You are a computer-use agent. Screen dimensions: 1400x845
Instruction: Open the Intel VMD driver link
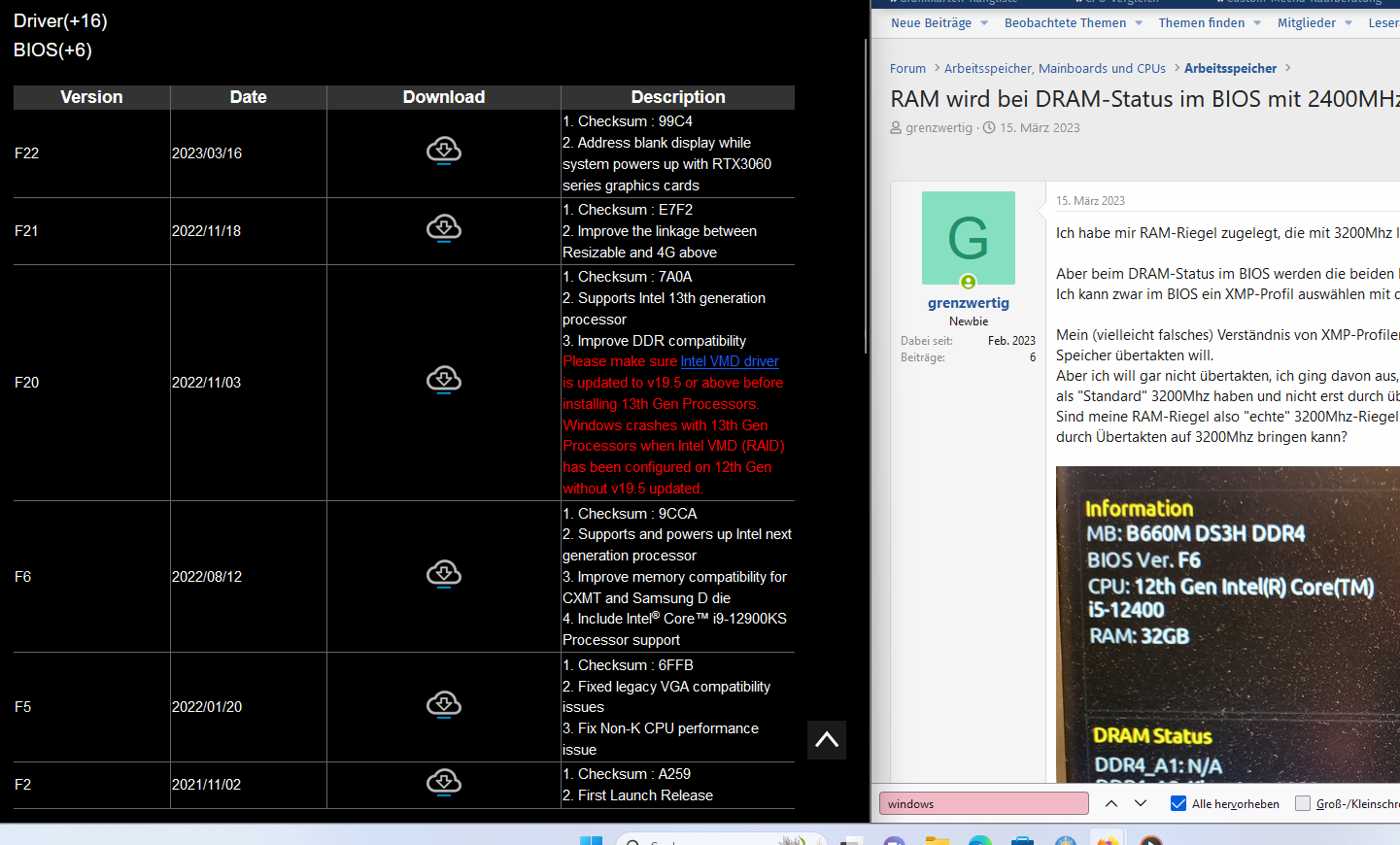[x=730, y=361]
